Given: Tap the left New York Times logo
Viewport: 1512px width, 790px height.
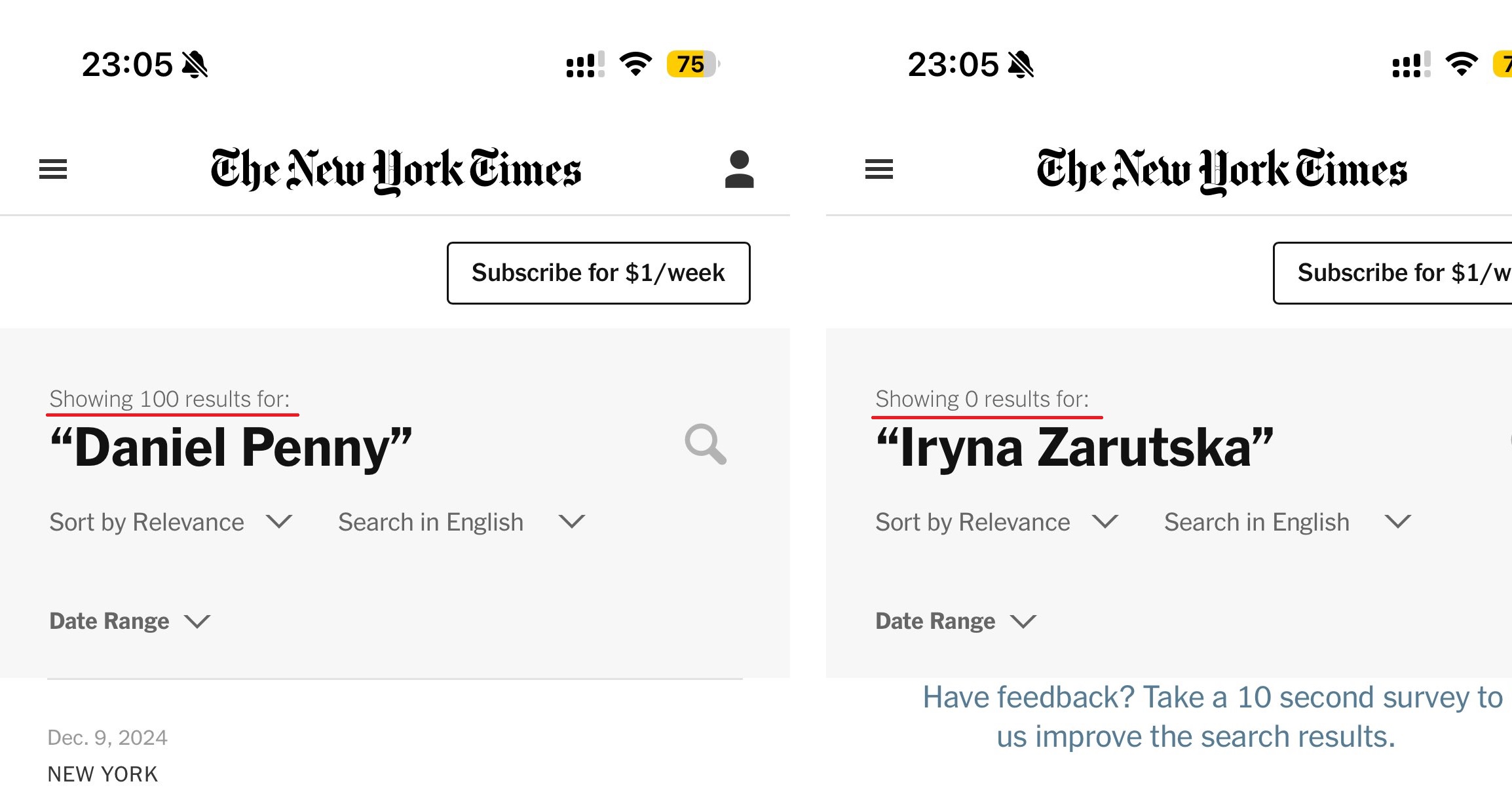Looking at the screenshot, I should [x=396, y=170].
